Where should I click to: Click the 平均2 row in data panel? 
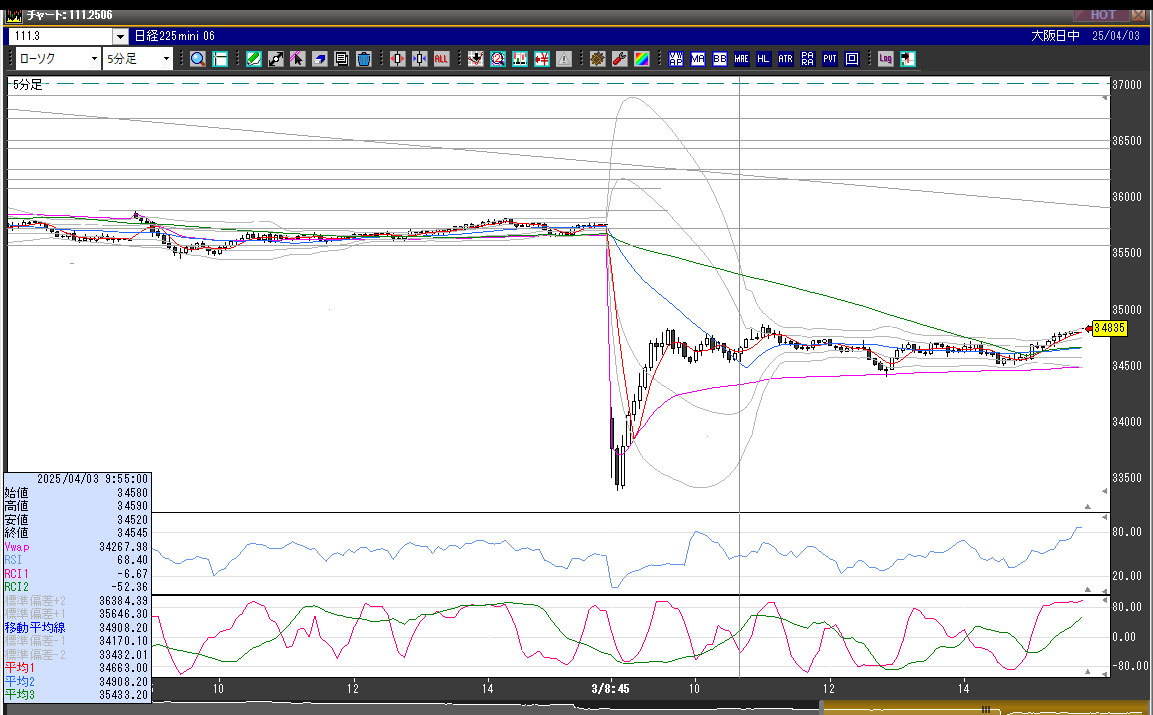[x=76, y=681]
